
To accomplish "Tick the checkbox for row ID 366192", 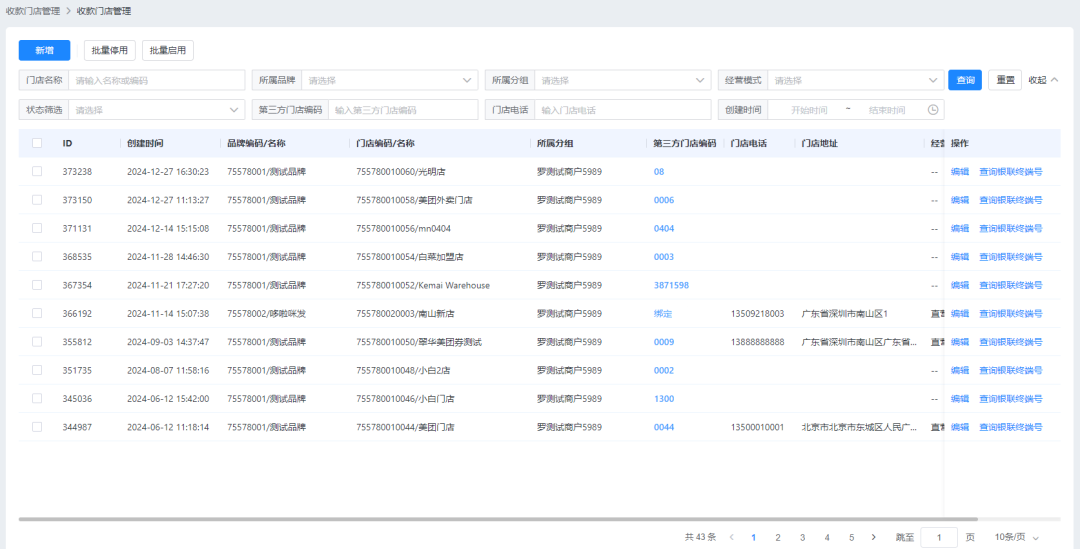I will click(x=37, y=313).
